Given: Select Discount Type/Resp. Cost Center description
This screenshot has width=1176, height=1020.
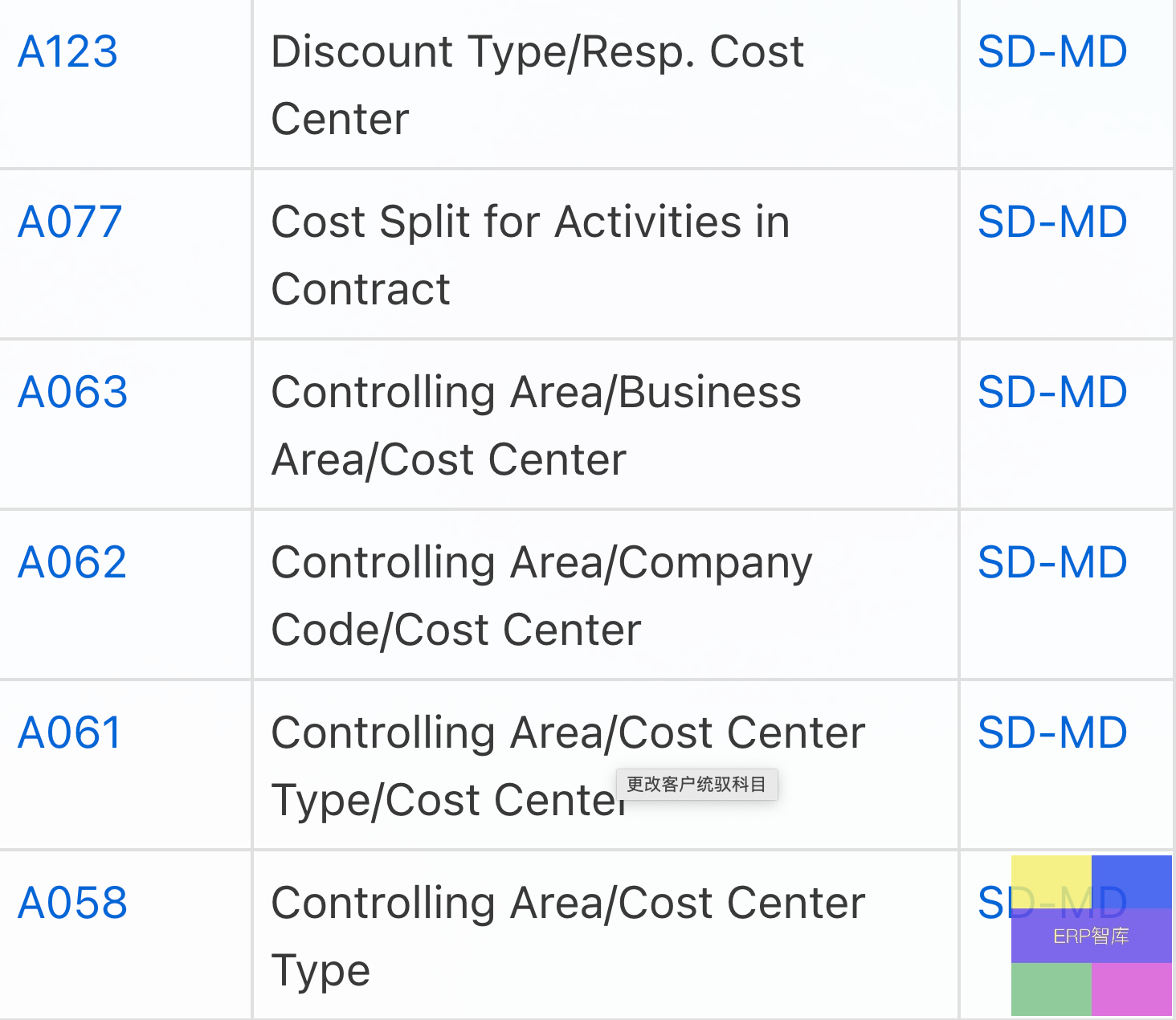Looking at the screenshot, I should click(x=537, y=86).
